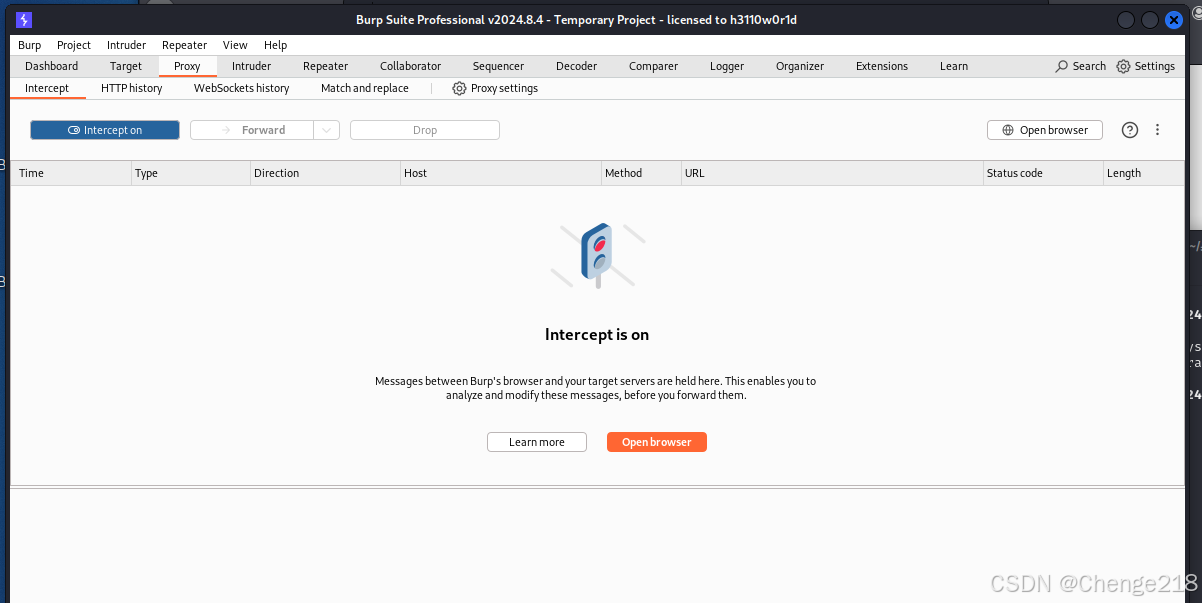
Task: Sort by the Method column header
Action: (x=641, y=173)
